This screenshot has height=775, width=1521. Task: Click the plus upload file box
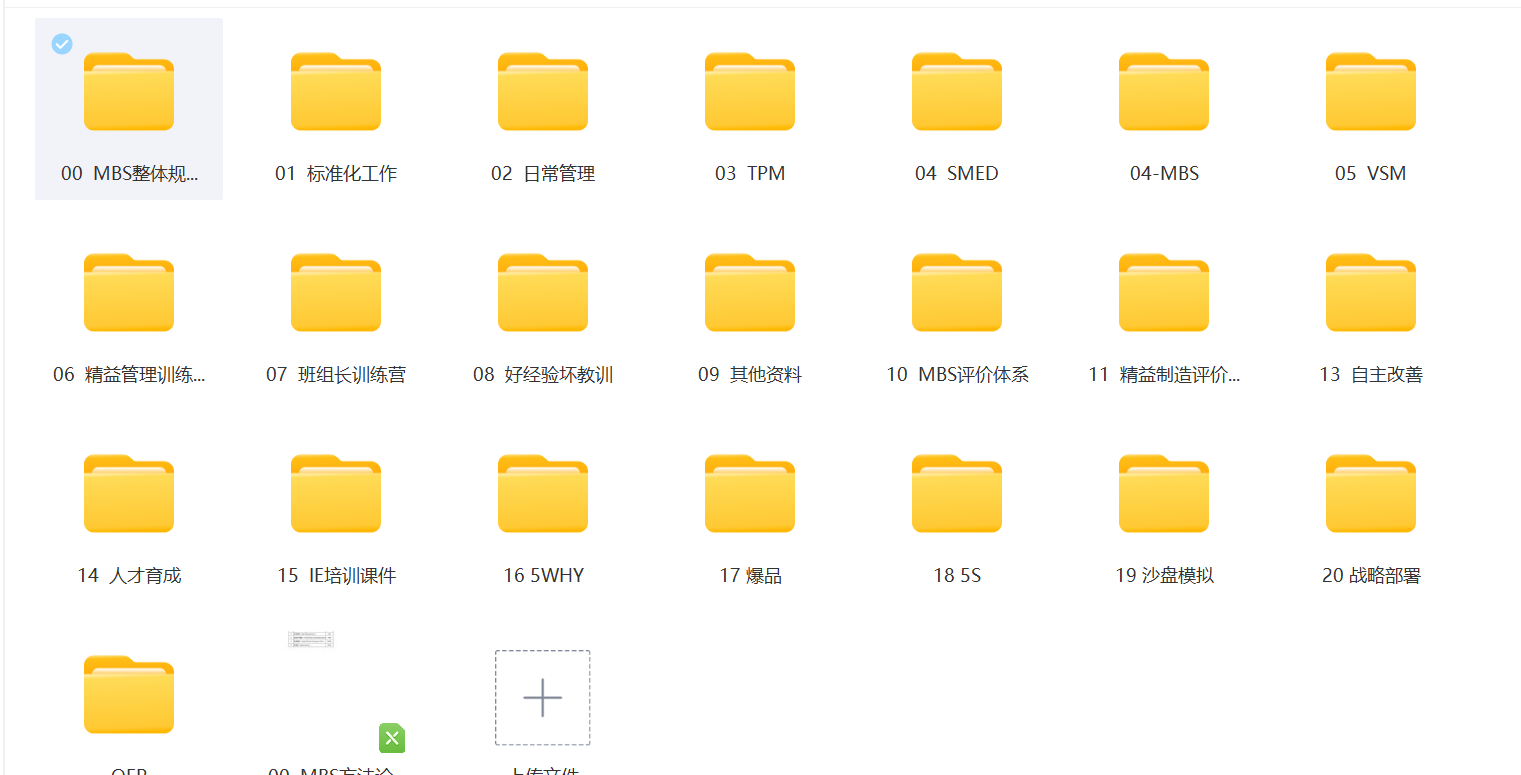tap(542, 698)
